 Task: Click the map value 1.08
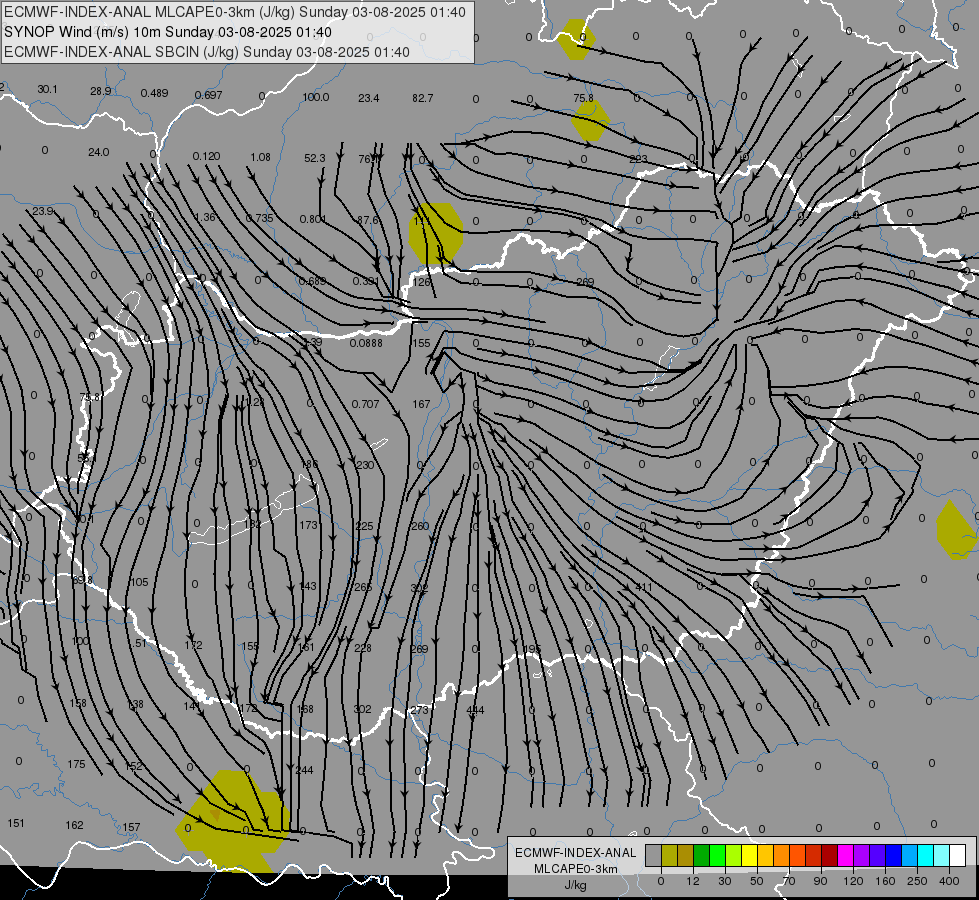click(x=260, y=157)
